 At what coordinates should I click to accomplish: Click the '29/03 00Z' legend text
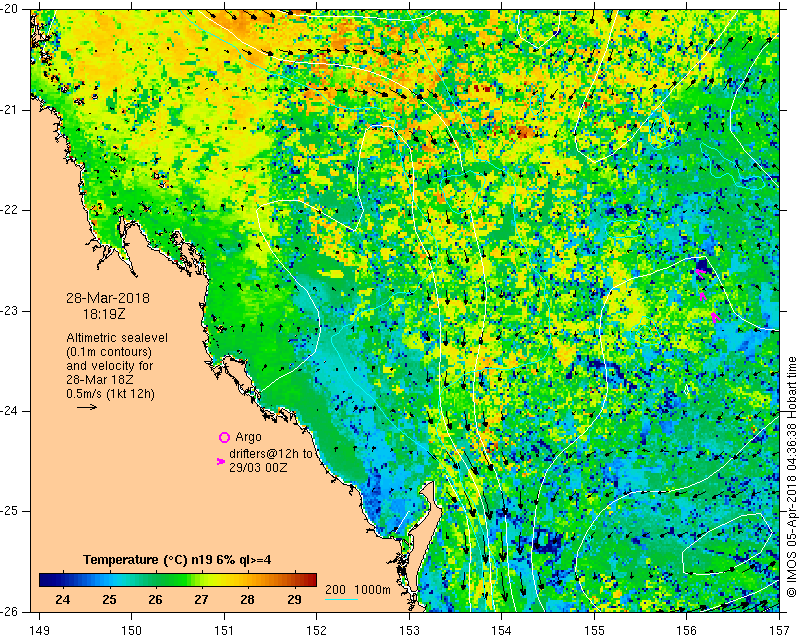click(258, 467)
